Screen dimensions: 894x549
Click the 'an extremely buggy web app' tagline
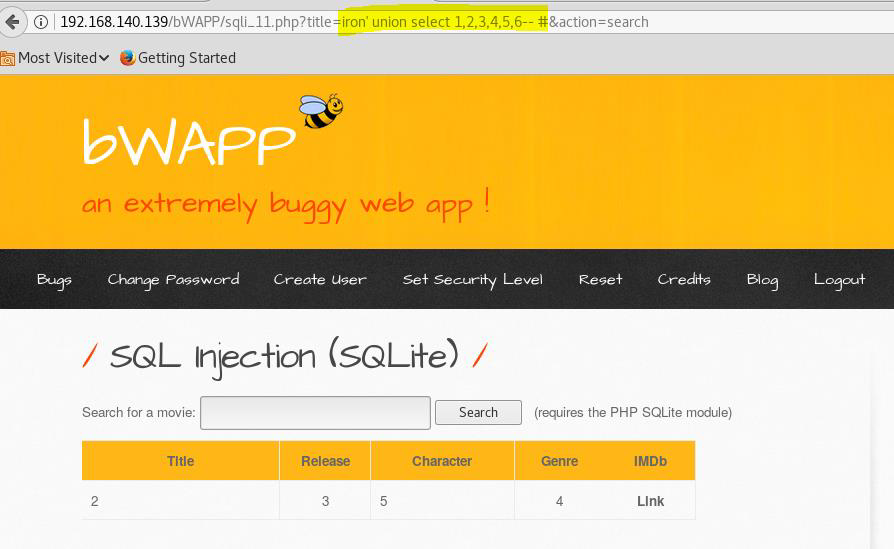(286, 205)
